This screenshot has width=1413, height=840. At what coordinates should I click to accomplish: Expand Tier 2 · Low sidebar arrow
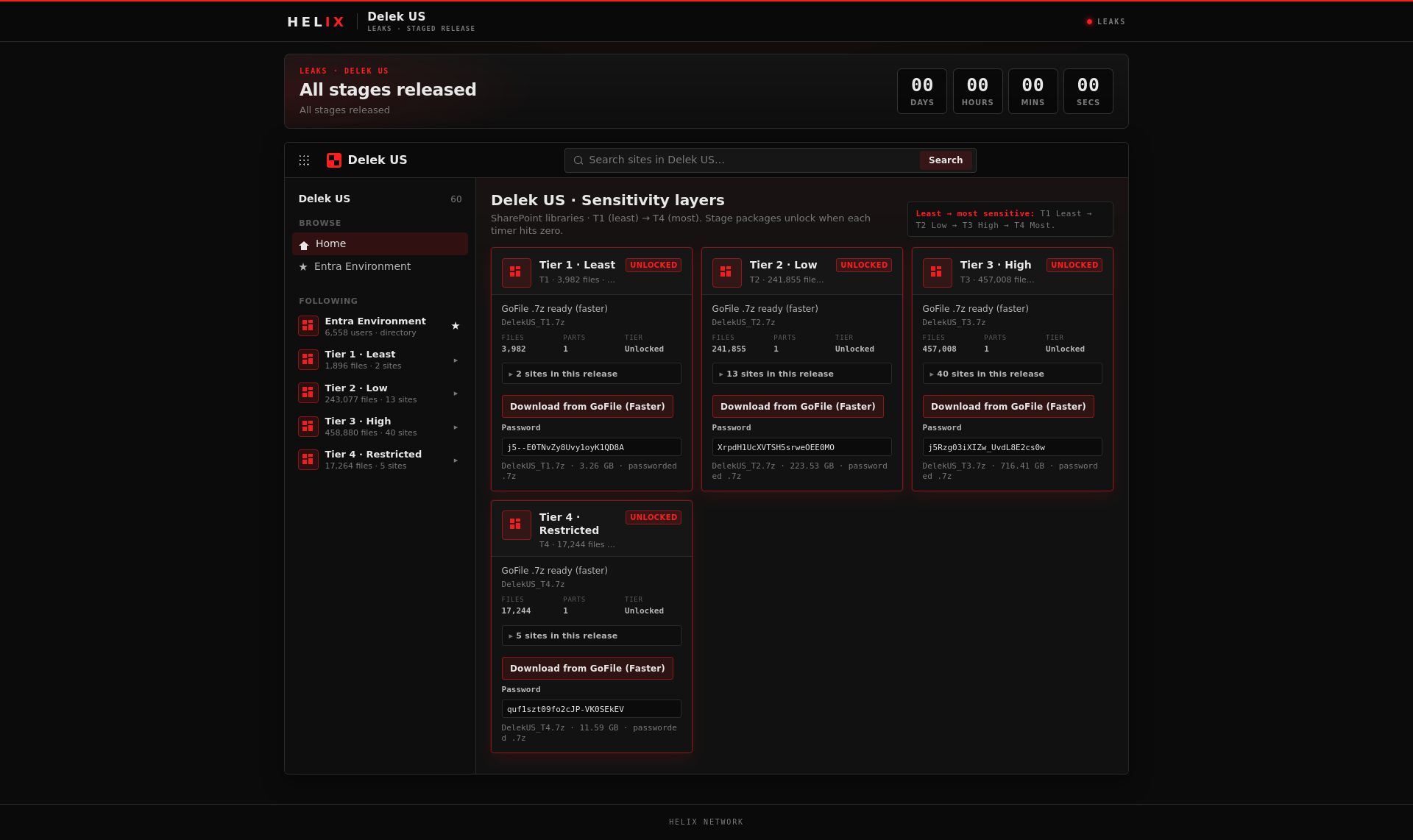click(x=456, y=394)
